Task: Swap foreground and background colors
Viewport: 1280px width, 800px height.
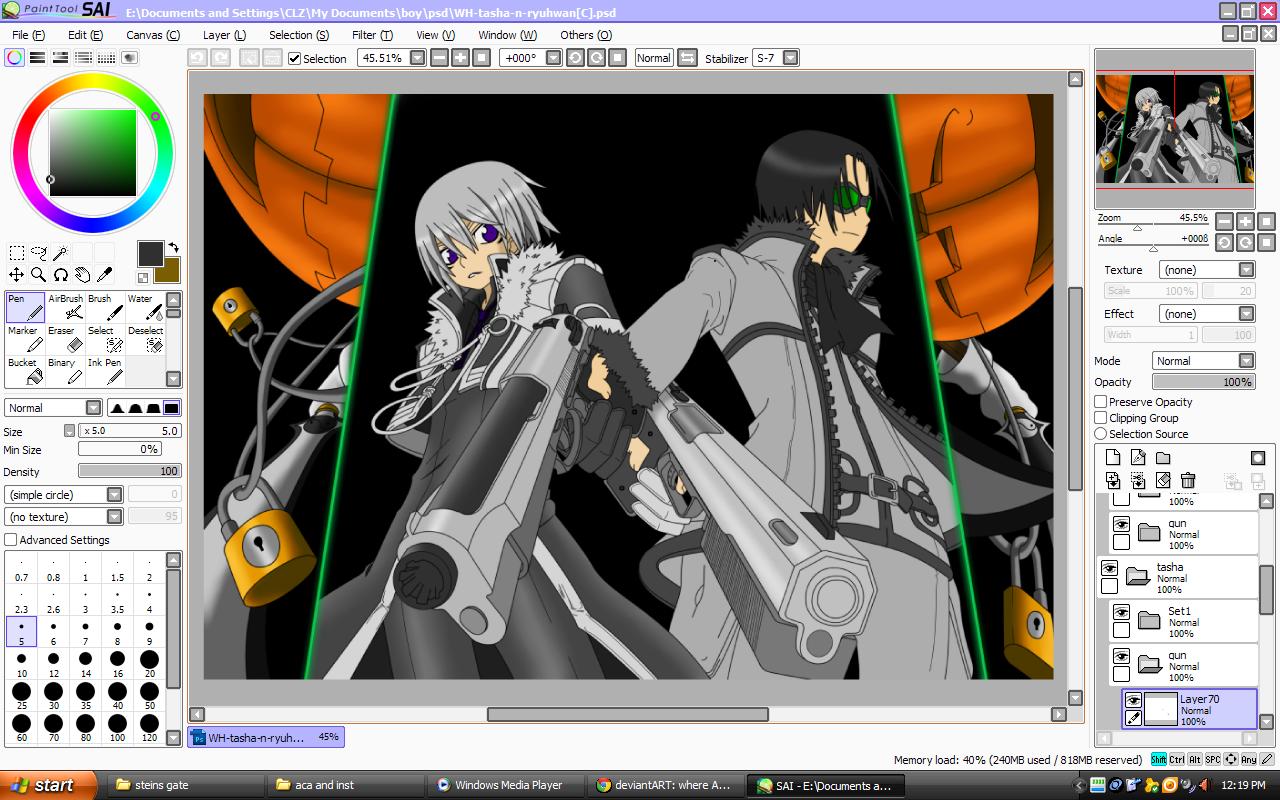Action: (173, 247)
